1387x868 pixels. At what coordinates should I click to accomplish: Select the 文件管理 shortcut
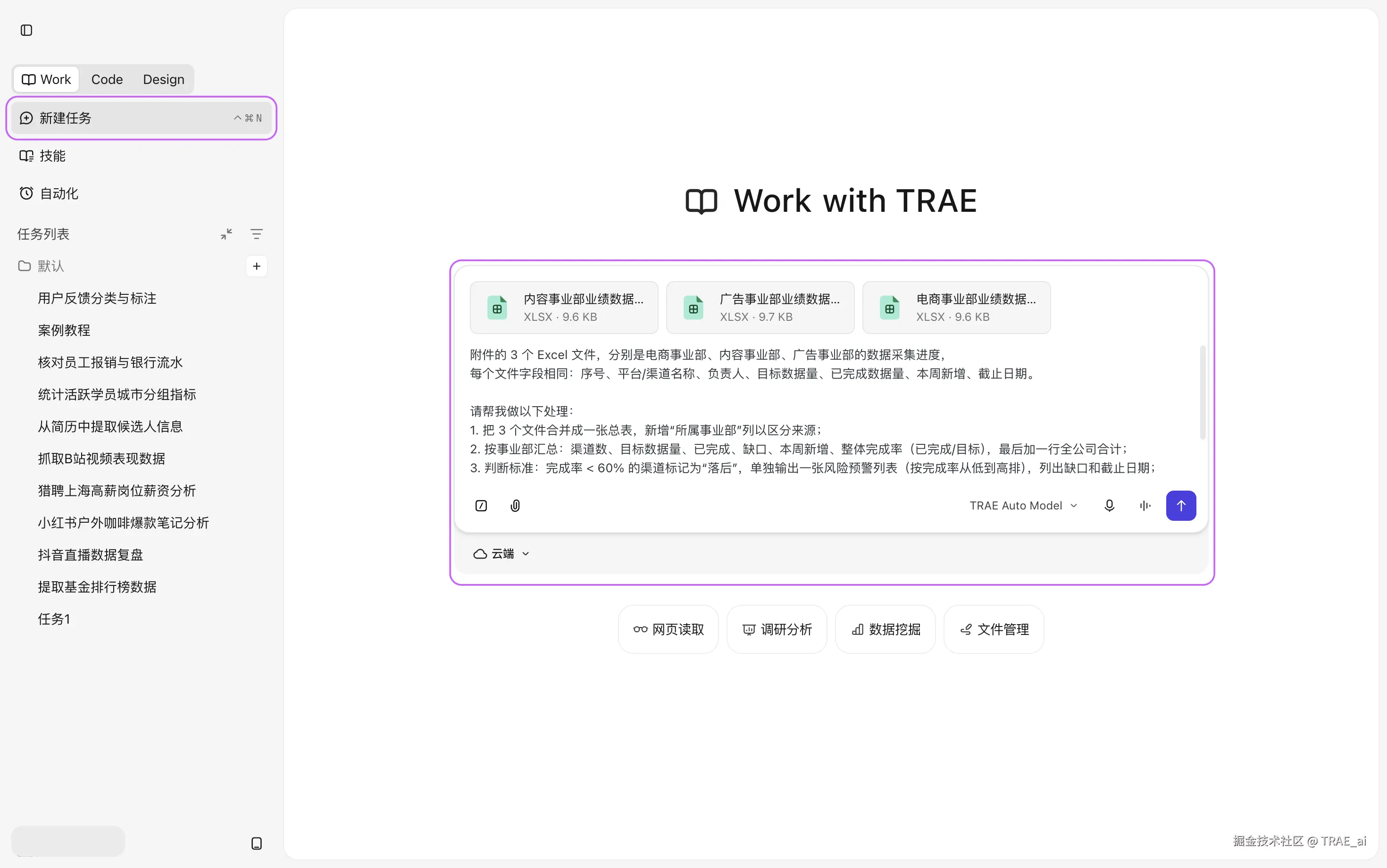click(994, 630)
